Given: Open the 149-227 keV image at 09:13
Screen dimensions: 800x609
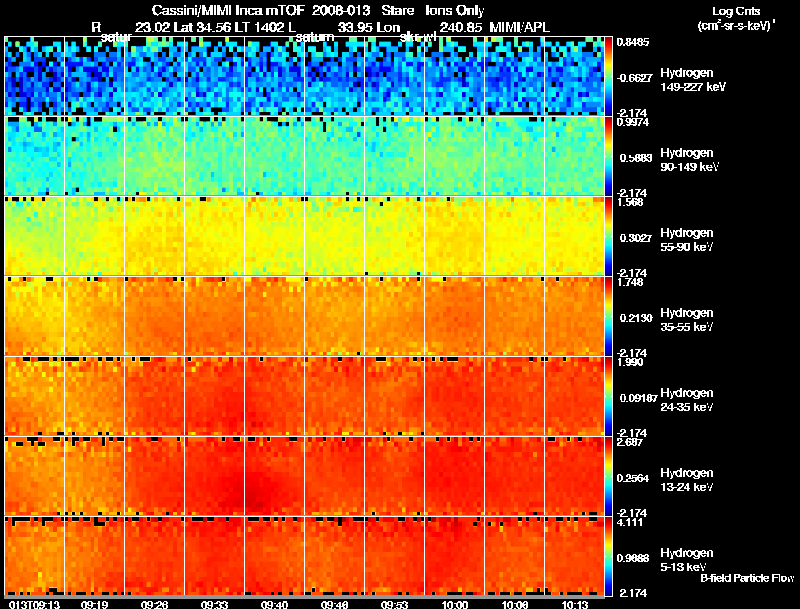Looking at the screenshot, I should pos(34,77).
